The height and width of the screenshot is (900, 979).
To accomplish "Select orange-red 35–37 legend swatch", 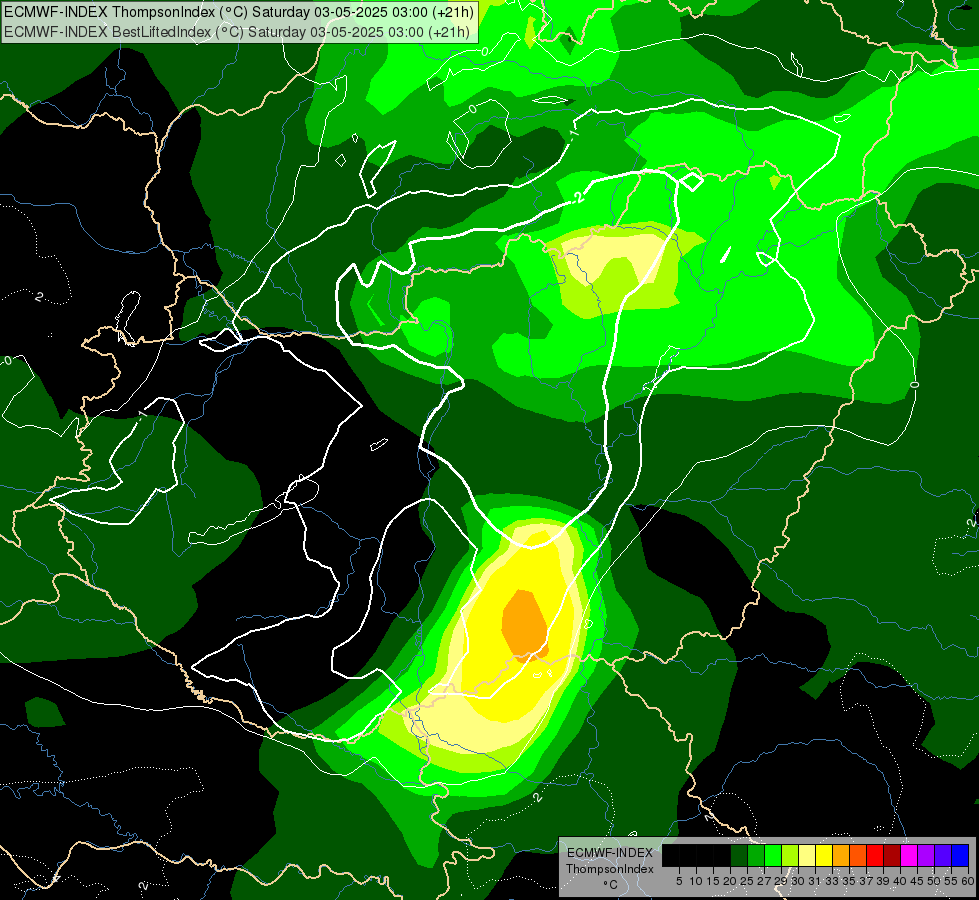I will coord(858,855).
